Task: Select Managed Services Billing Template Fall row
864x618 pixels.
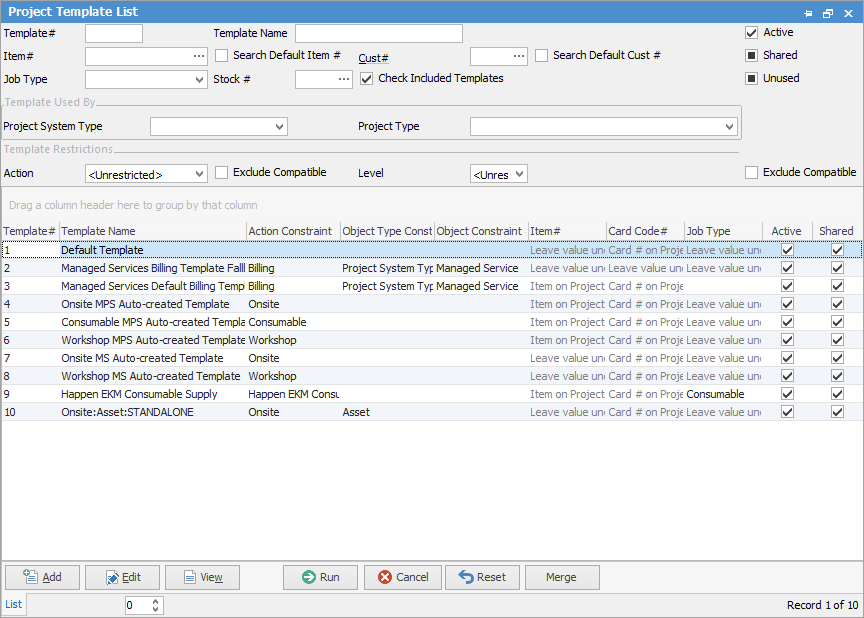Action: 432,268
